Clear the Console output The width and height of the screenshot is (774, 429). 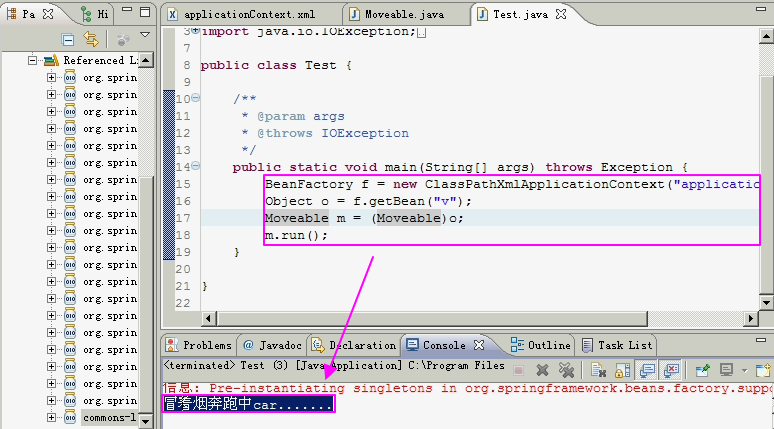pyautogui.click(x=598, y=370)
